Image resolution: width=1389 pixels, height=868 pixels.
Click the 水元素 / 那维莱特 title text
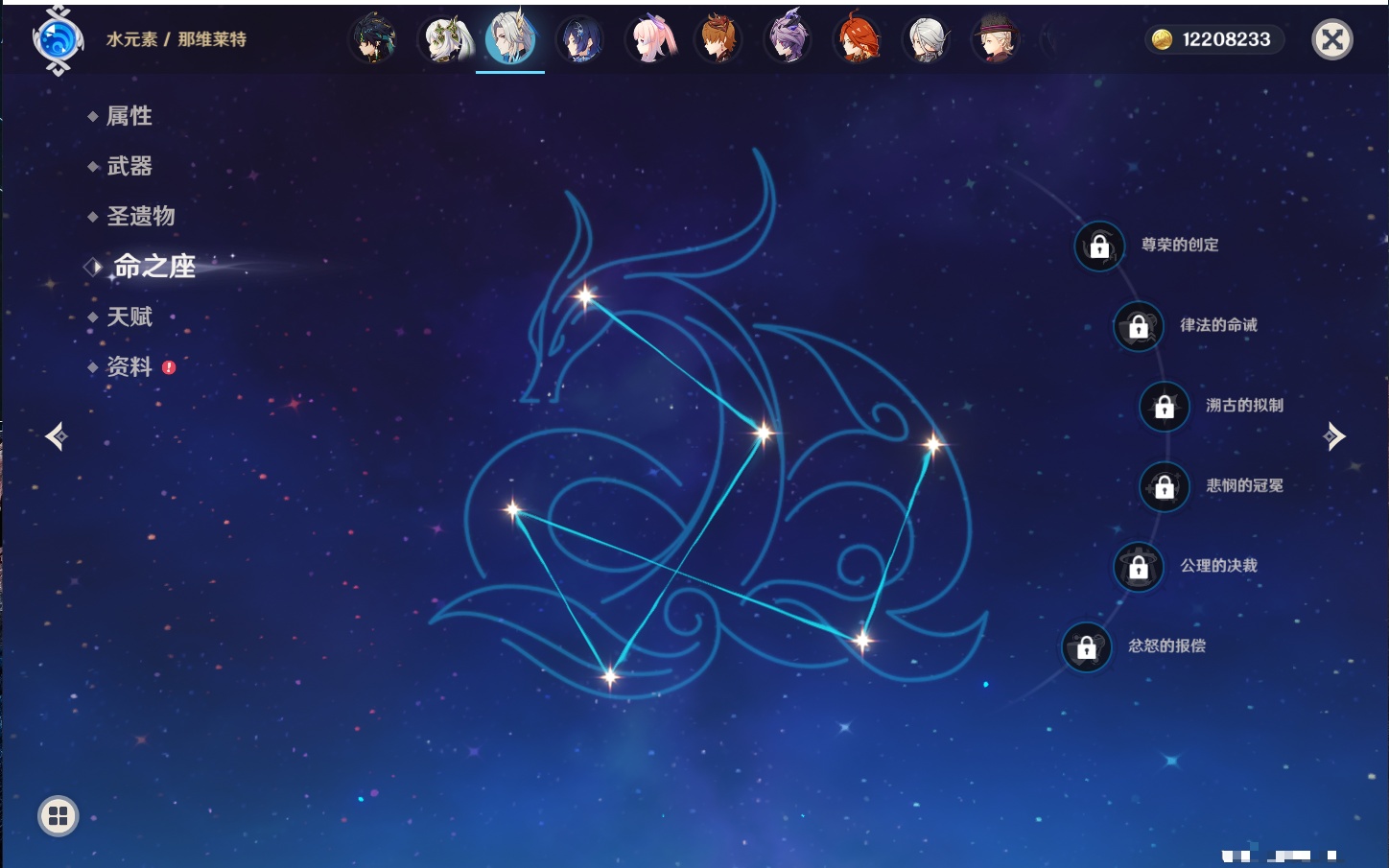[x=177, y=39]
